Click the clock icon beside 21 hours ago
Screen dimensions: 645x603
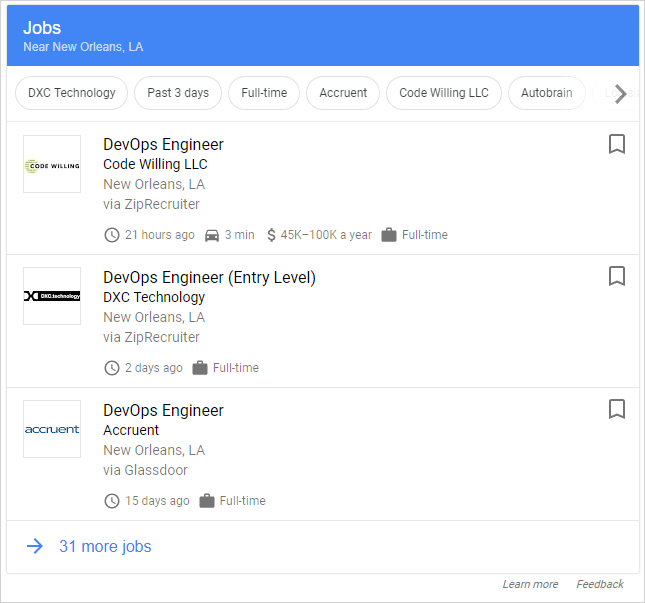[x=111, y=235]
